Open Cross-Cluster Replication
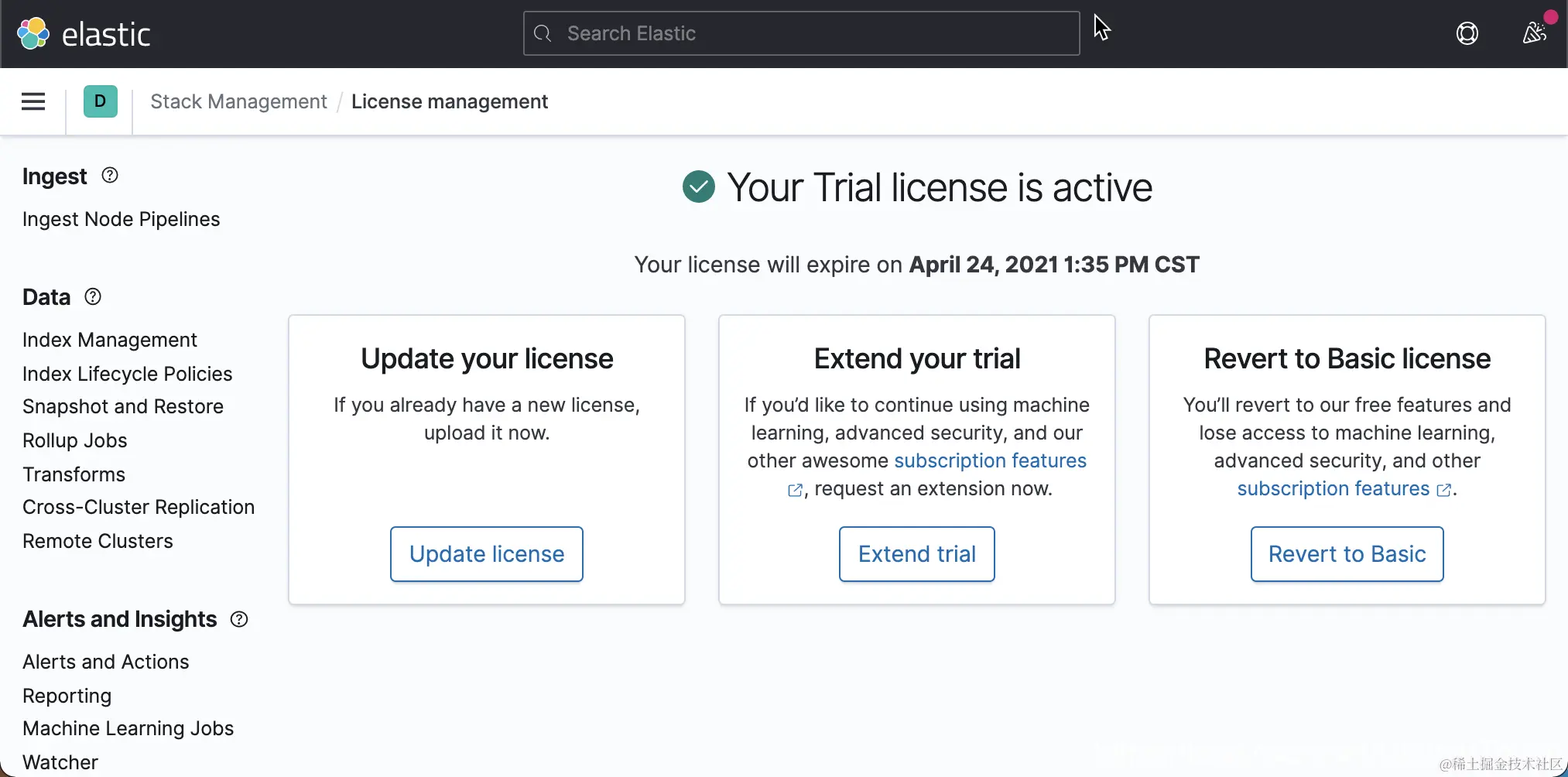1568x777 pixels. tap(139, 507)
